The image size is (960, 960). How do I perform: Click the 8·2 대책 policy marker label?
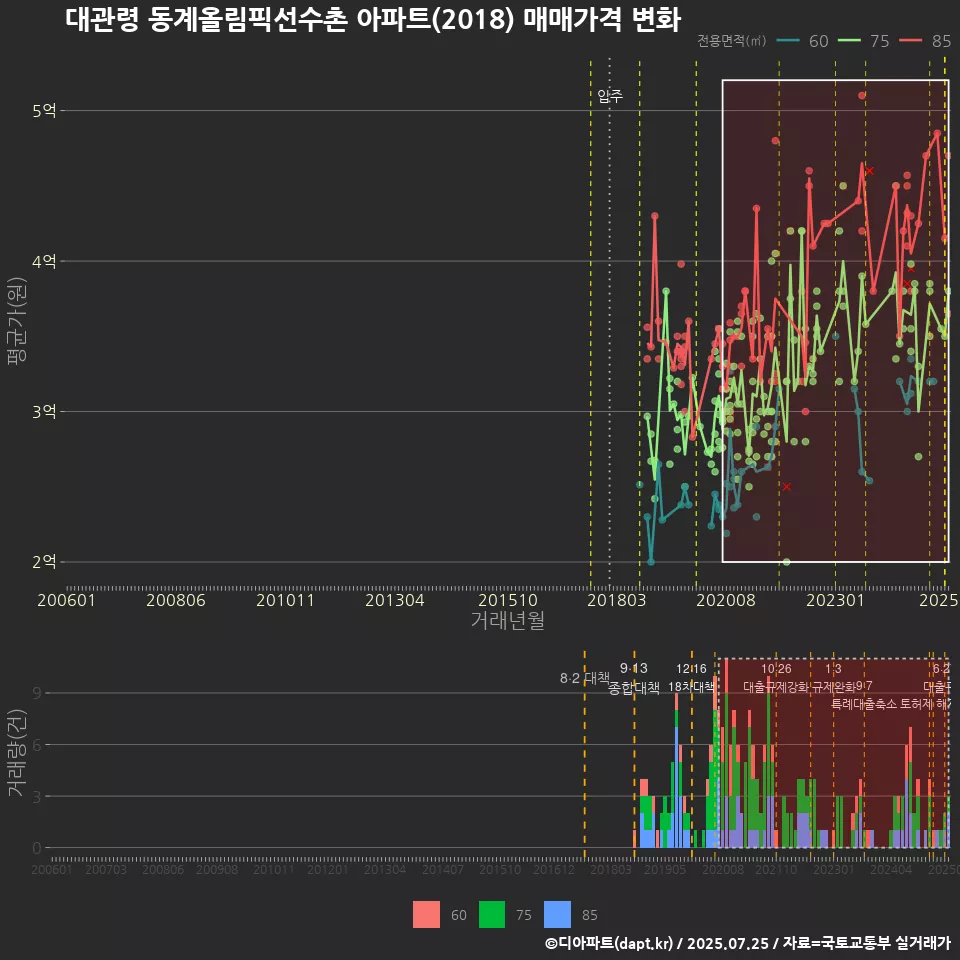click(x=585, y=678)
